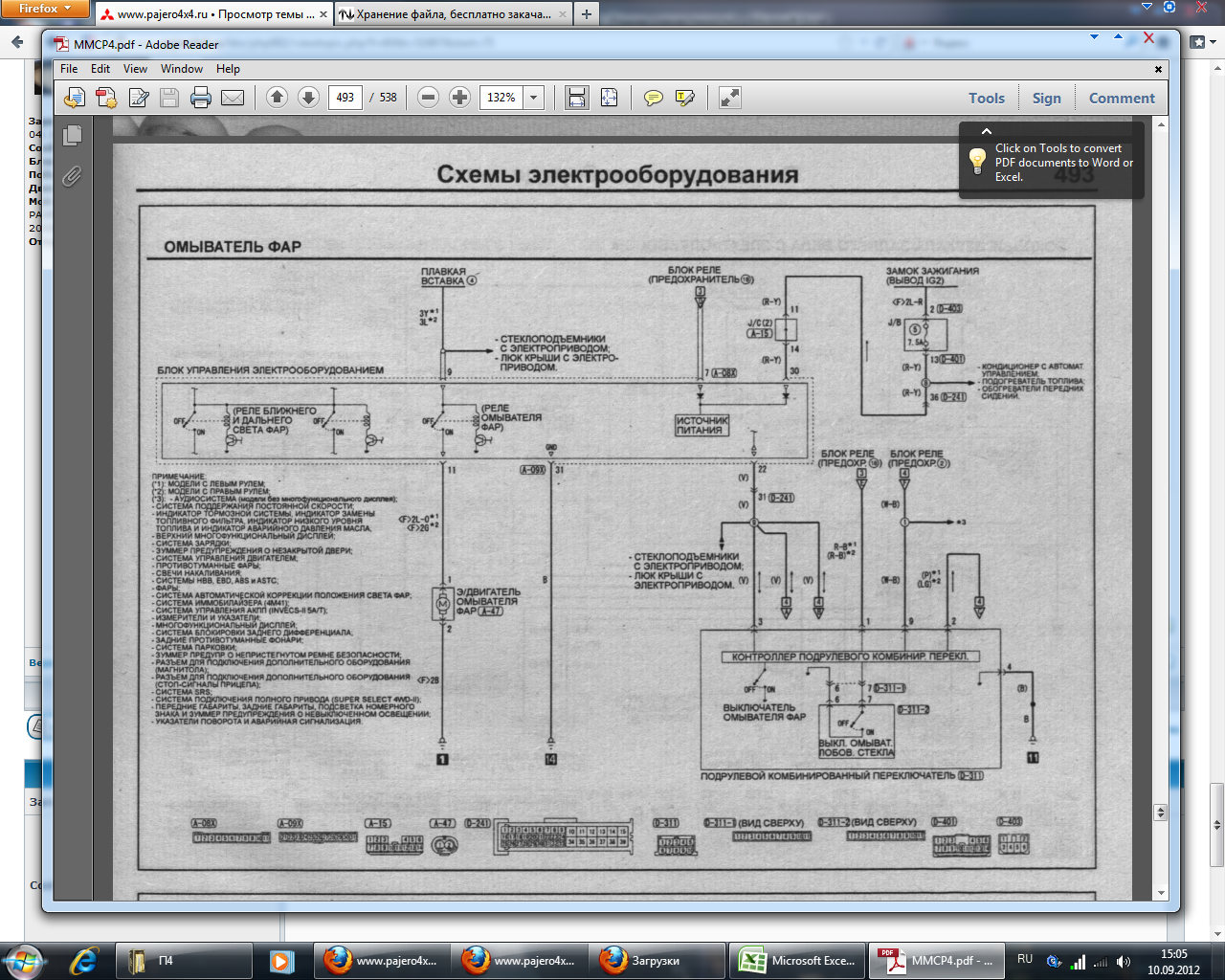Viewport: 1225px width, 980px height.
Task: Switch to read mode (full view) icon
Action: click(730, 98)
